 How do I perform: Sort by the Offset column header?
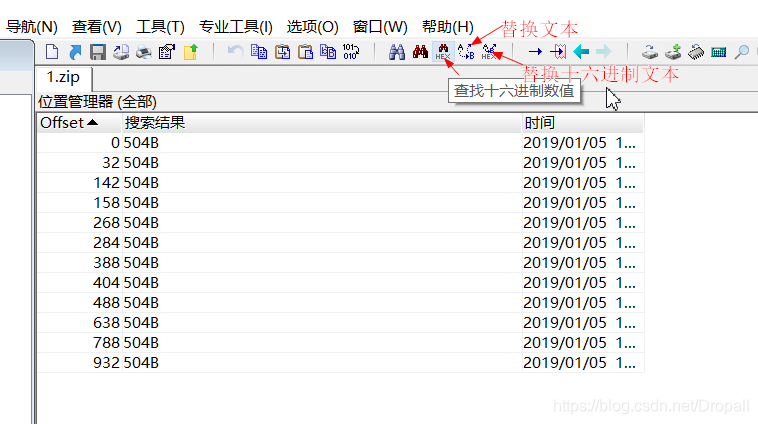point(79,123)
